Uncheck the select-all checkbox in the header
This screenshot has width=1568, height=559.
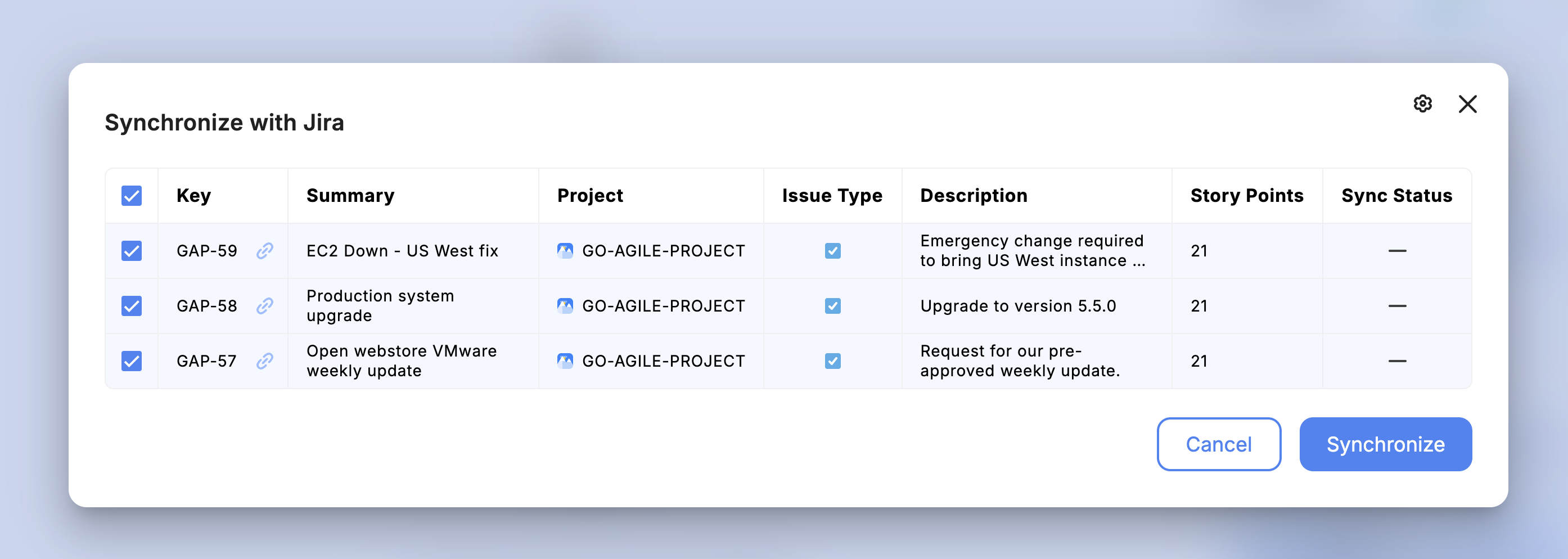click(x=131, y=196)
